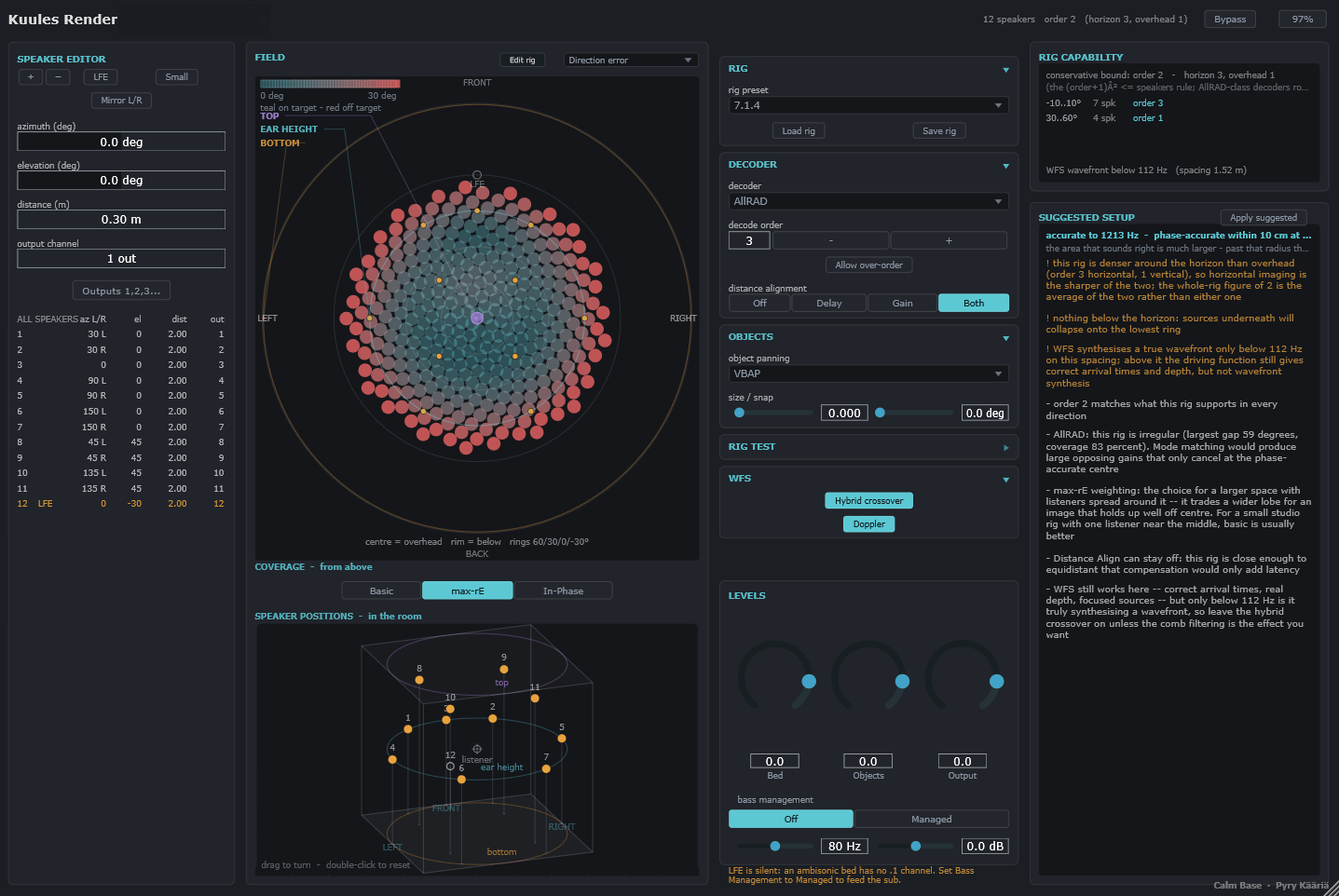Screen dimensions: 1339x896
Task: Click the plus add-speaker button
Action: point(31,77)
